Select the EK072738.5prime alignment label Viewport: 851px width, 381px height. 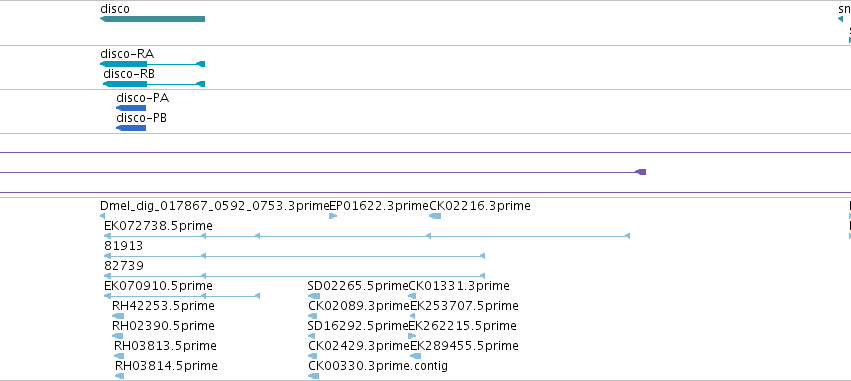158,225
